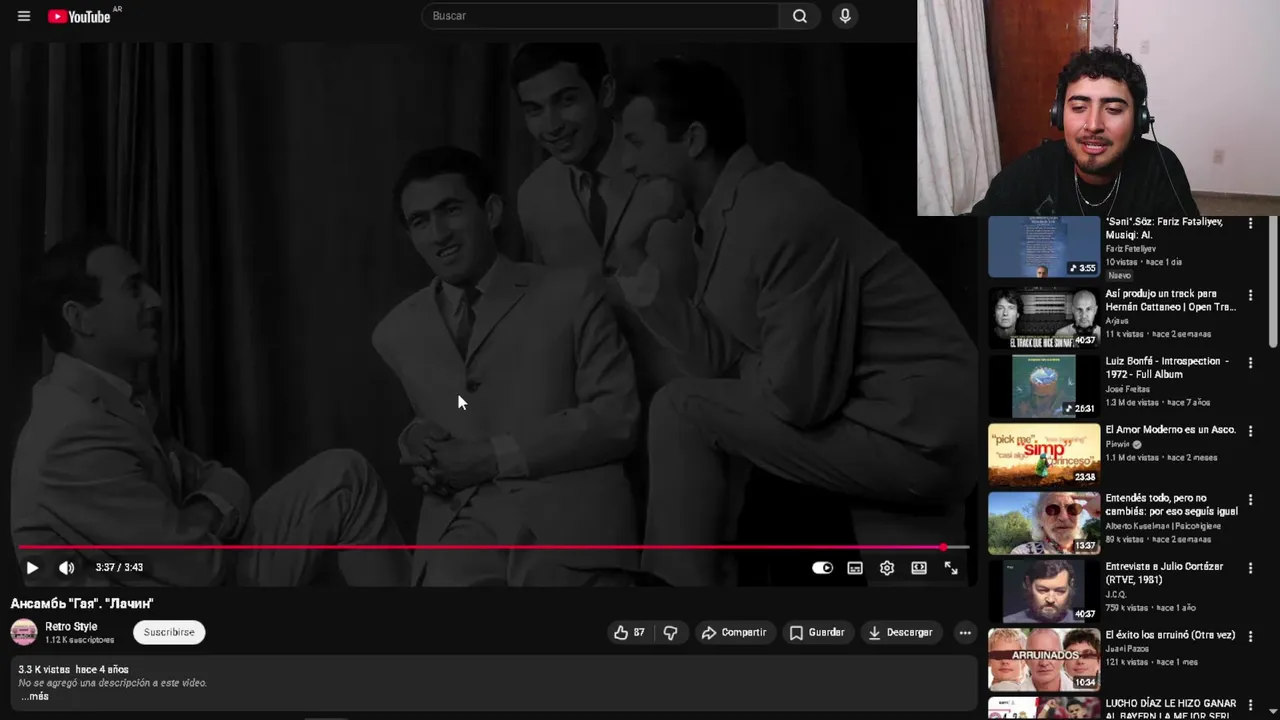1280x720 pixels.
Task: Share via the Compartir button
Action: (734, 633)
